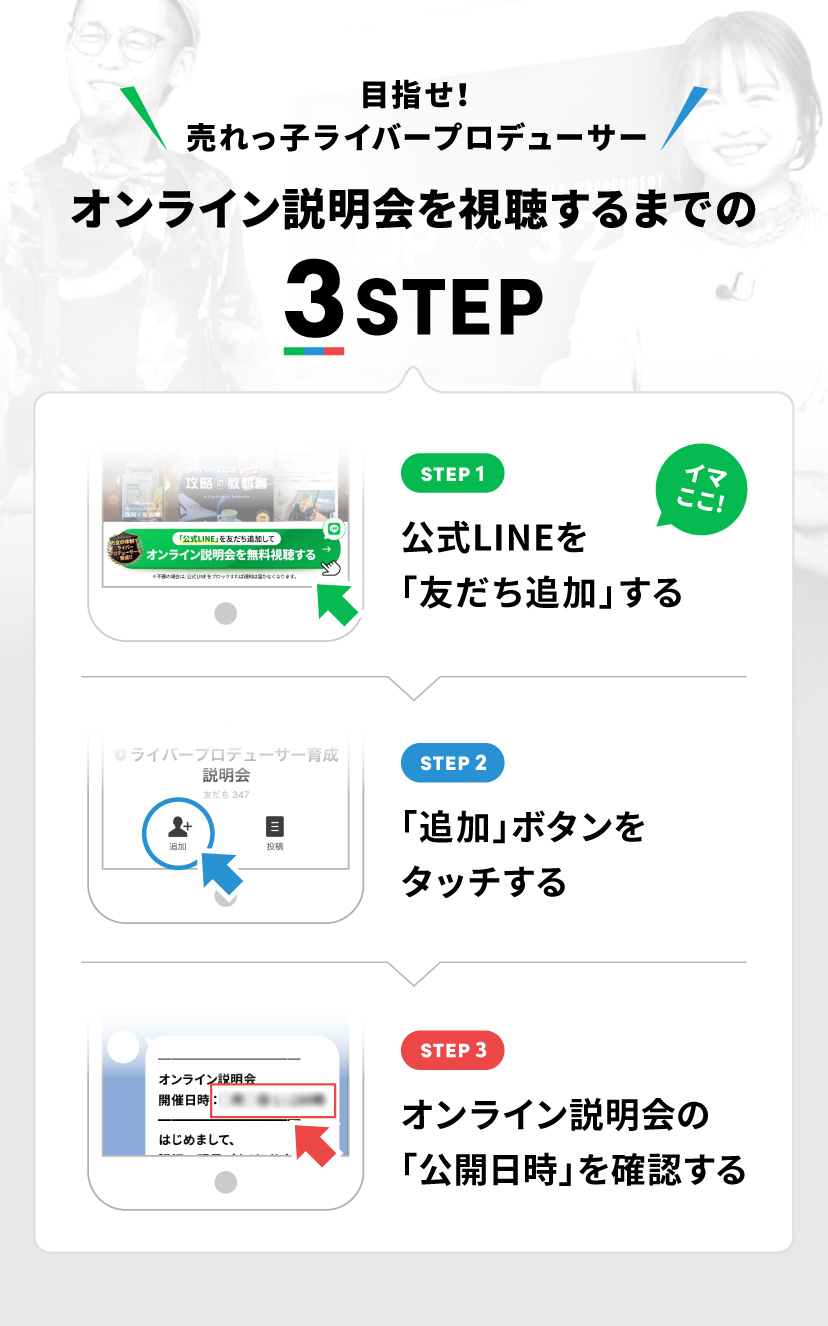
Task: Select the red STEP 3 badge
Action: (453, 1050)
